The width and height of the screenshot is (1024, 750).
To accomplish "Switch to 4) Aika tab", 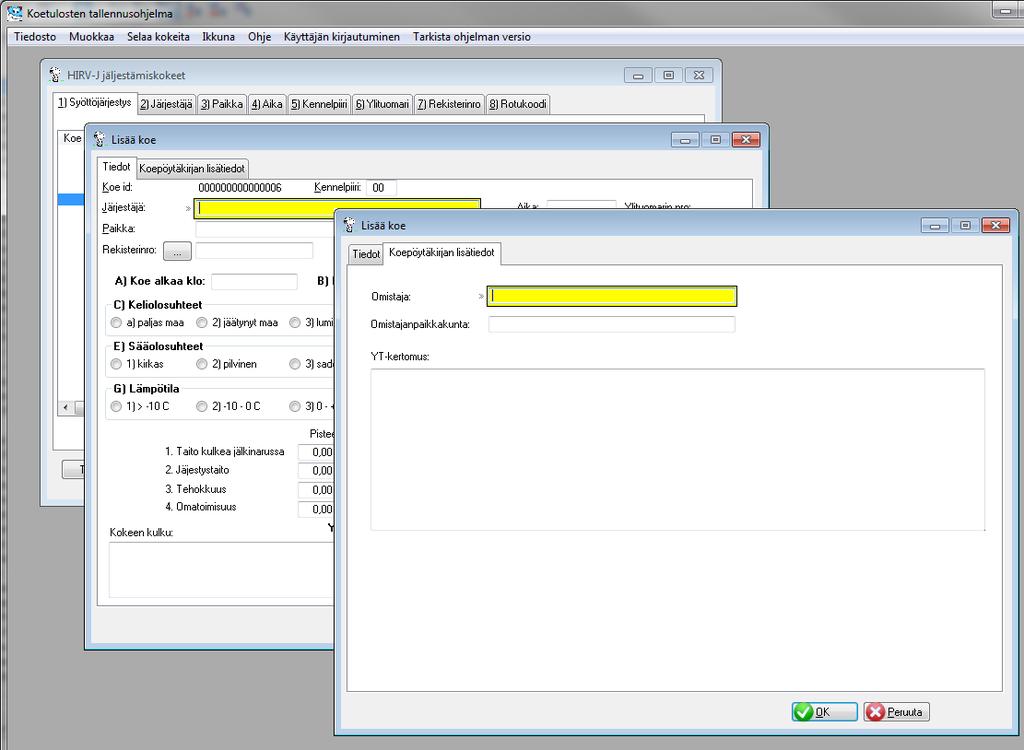I will coord(266,104).
